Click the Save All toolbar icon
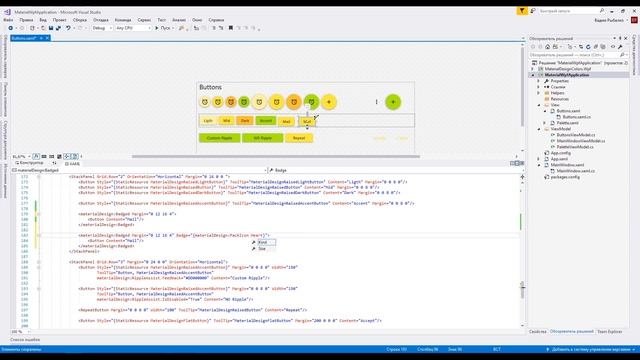The image size is (640, 360). (x=58, y=28)
